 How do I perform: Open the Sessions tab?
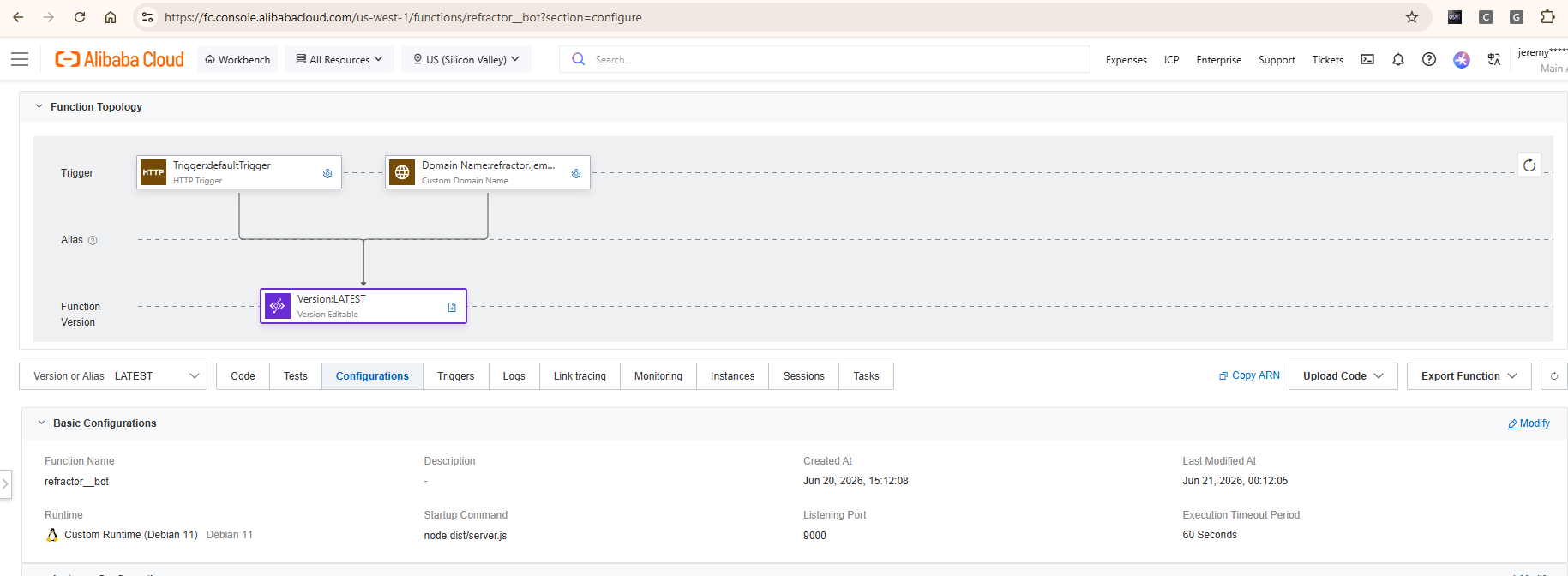(x=804, y=376)
